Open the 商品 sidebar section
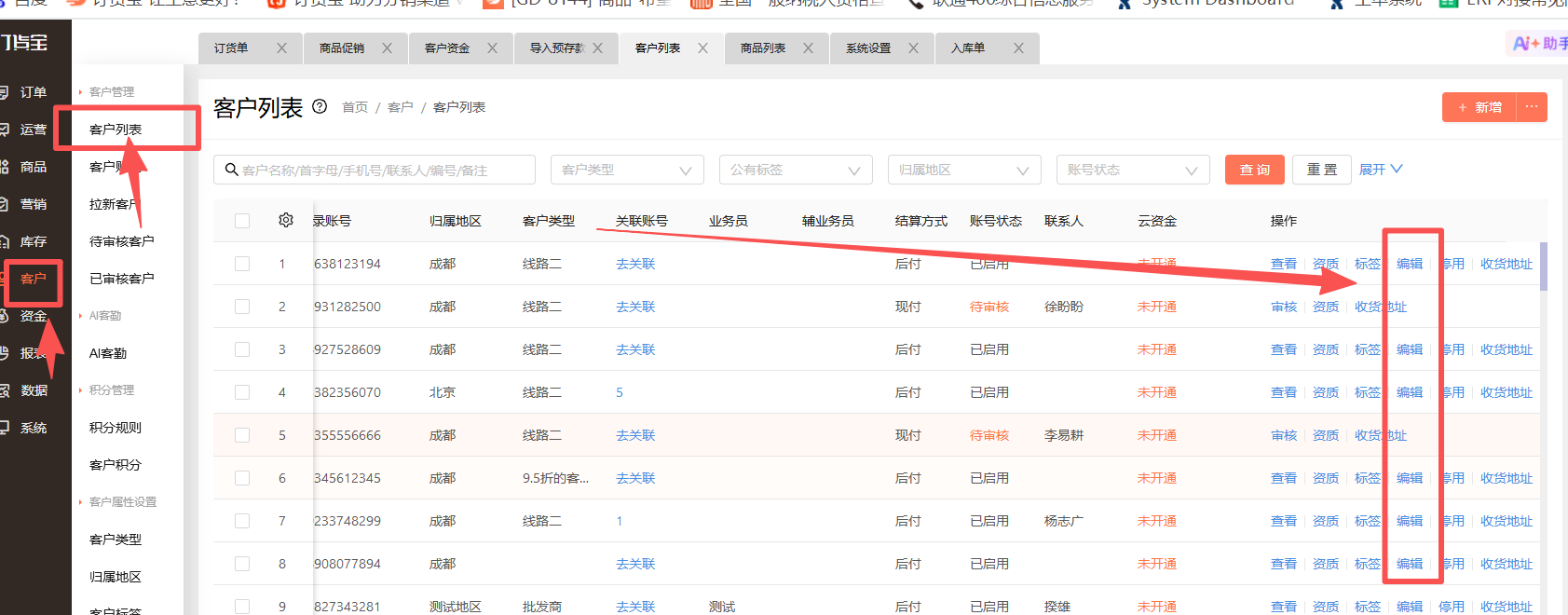1568x615 pixels. click(x=34, y=167)
